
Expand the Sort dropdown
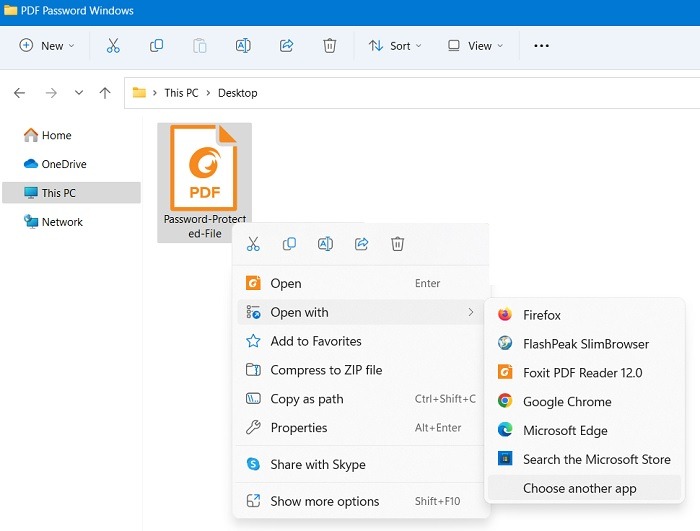pyautogui.click(x=395, y=46)
